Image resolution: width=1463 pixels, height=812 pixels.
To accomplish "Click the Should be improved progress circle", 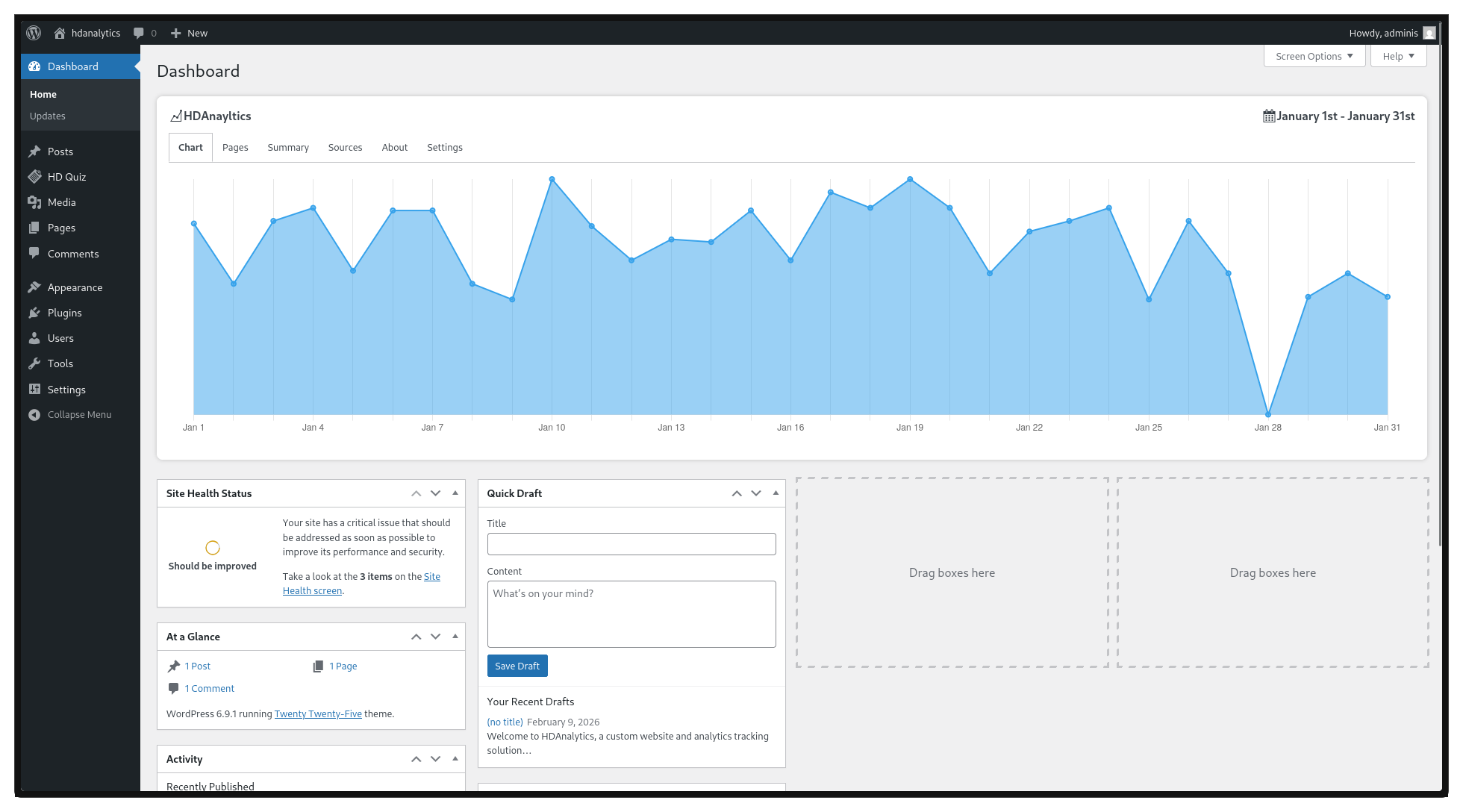I will 212,547.
